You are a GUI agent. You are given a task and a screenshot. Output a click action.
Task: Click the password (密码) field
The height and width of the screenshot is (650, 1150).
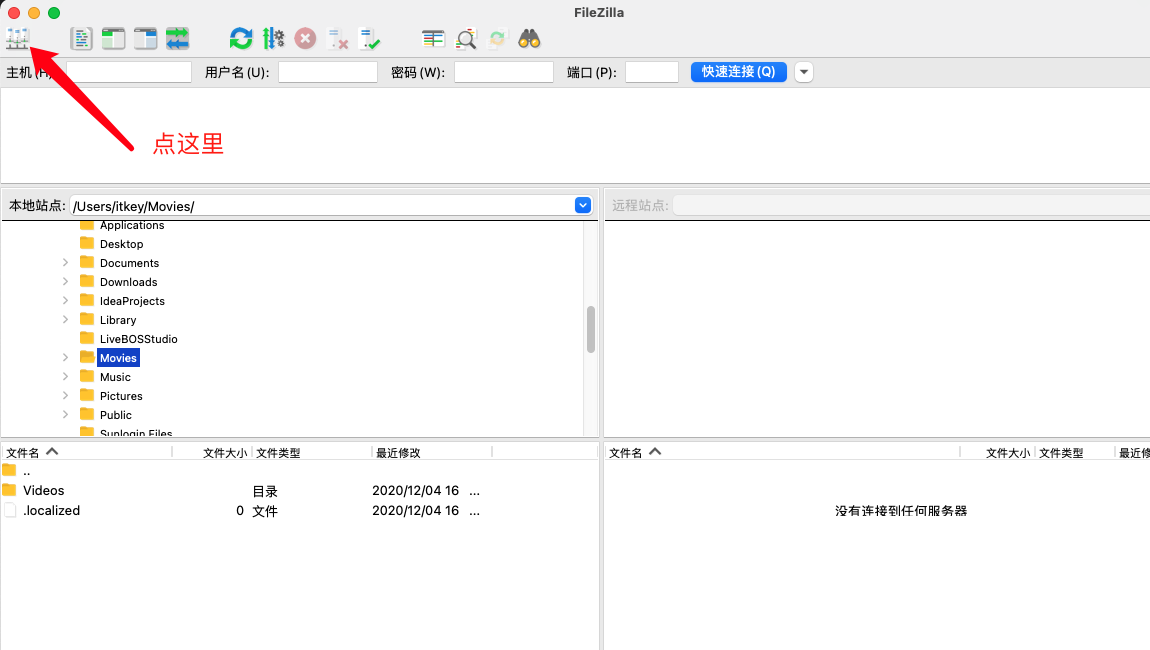pos(504,72)
